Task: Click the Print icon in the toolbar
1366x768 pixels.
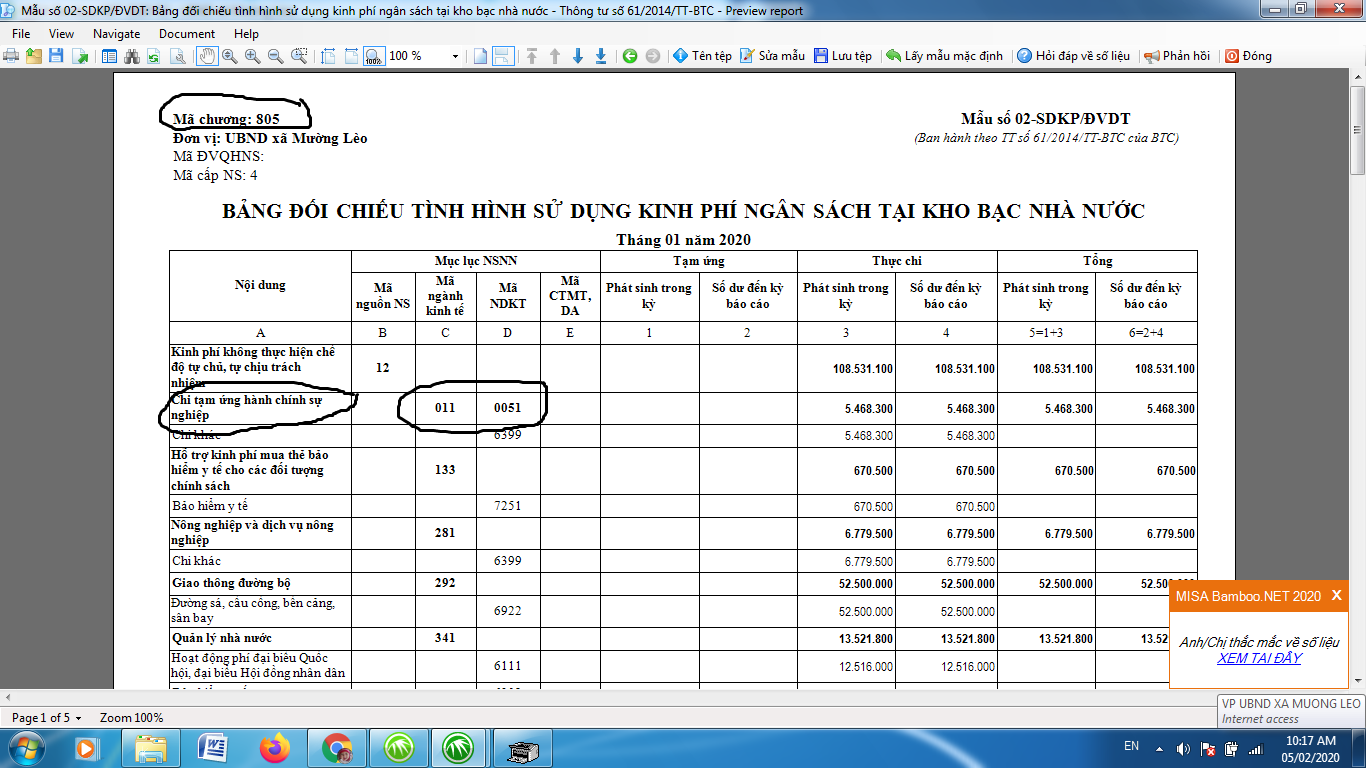Action: [12, 57]
